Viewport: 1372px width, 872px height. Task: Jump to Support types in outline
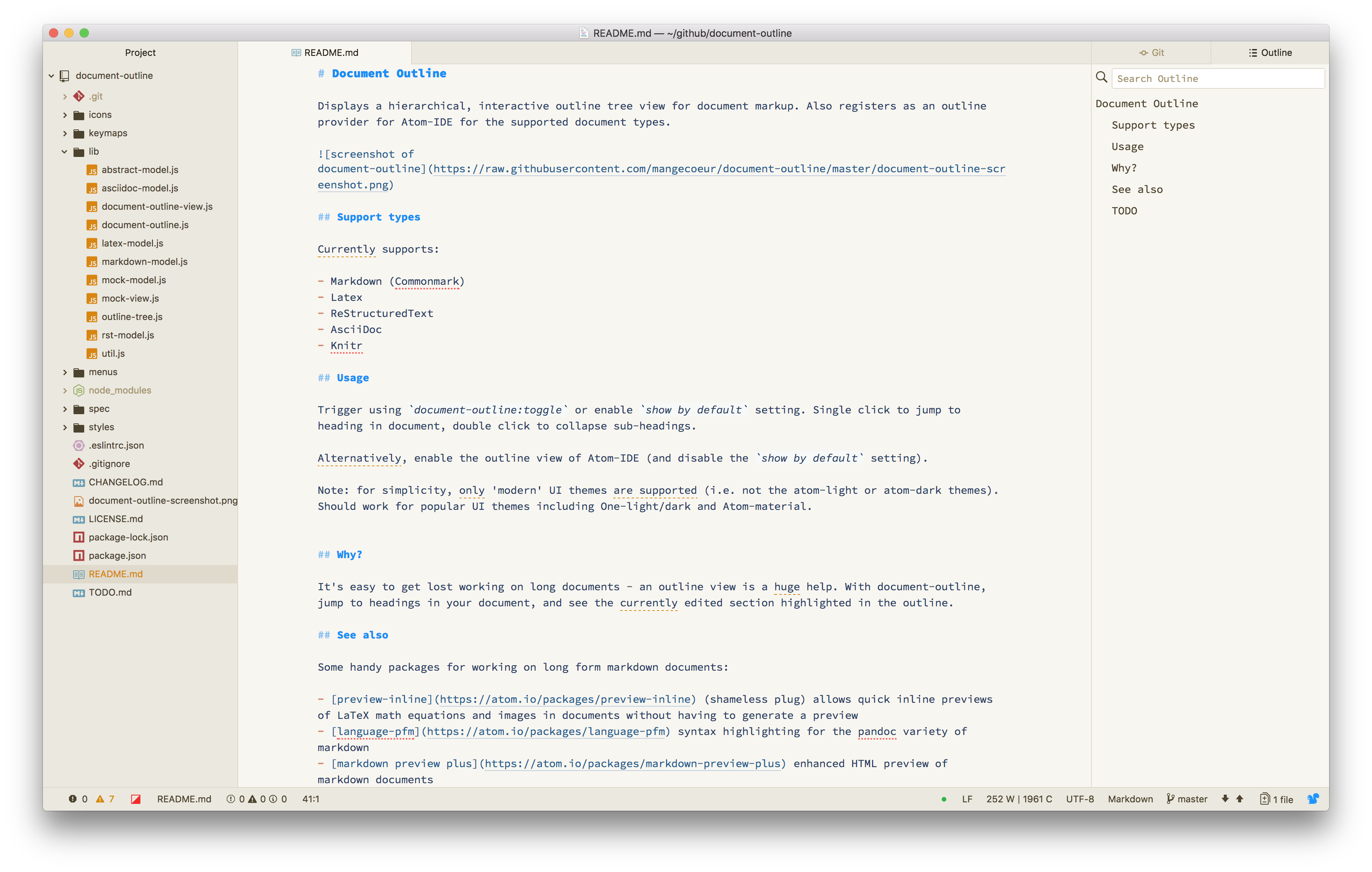1153,125
